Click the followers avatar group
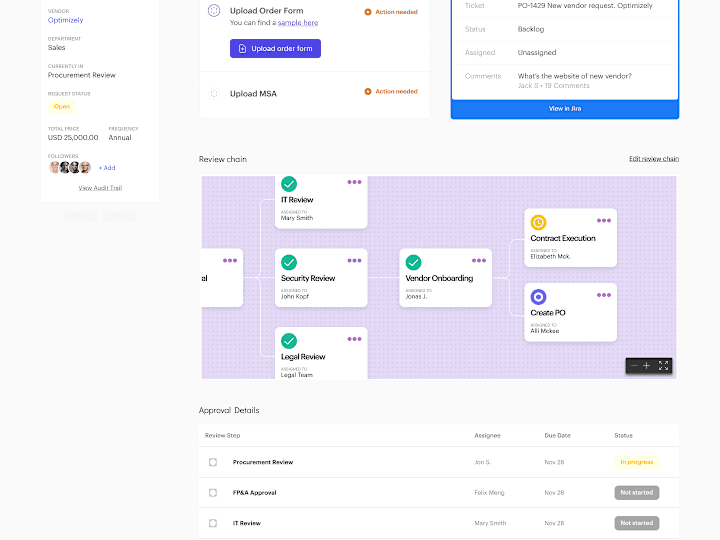 point(70,168)
